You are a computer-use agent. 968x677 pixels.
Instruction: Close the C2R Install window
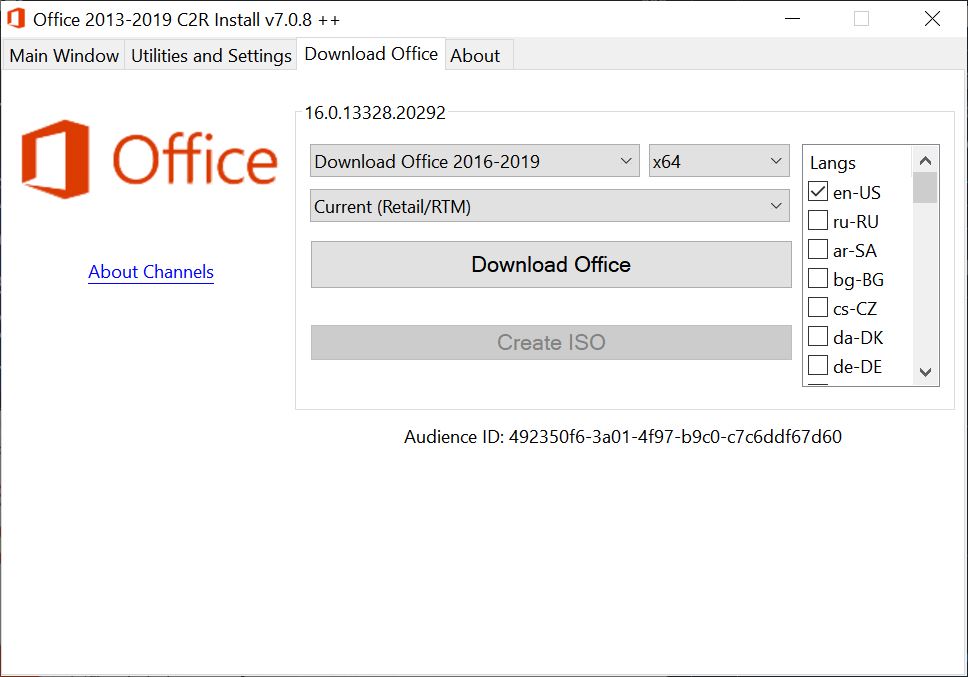pos(932,19)
